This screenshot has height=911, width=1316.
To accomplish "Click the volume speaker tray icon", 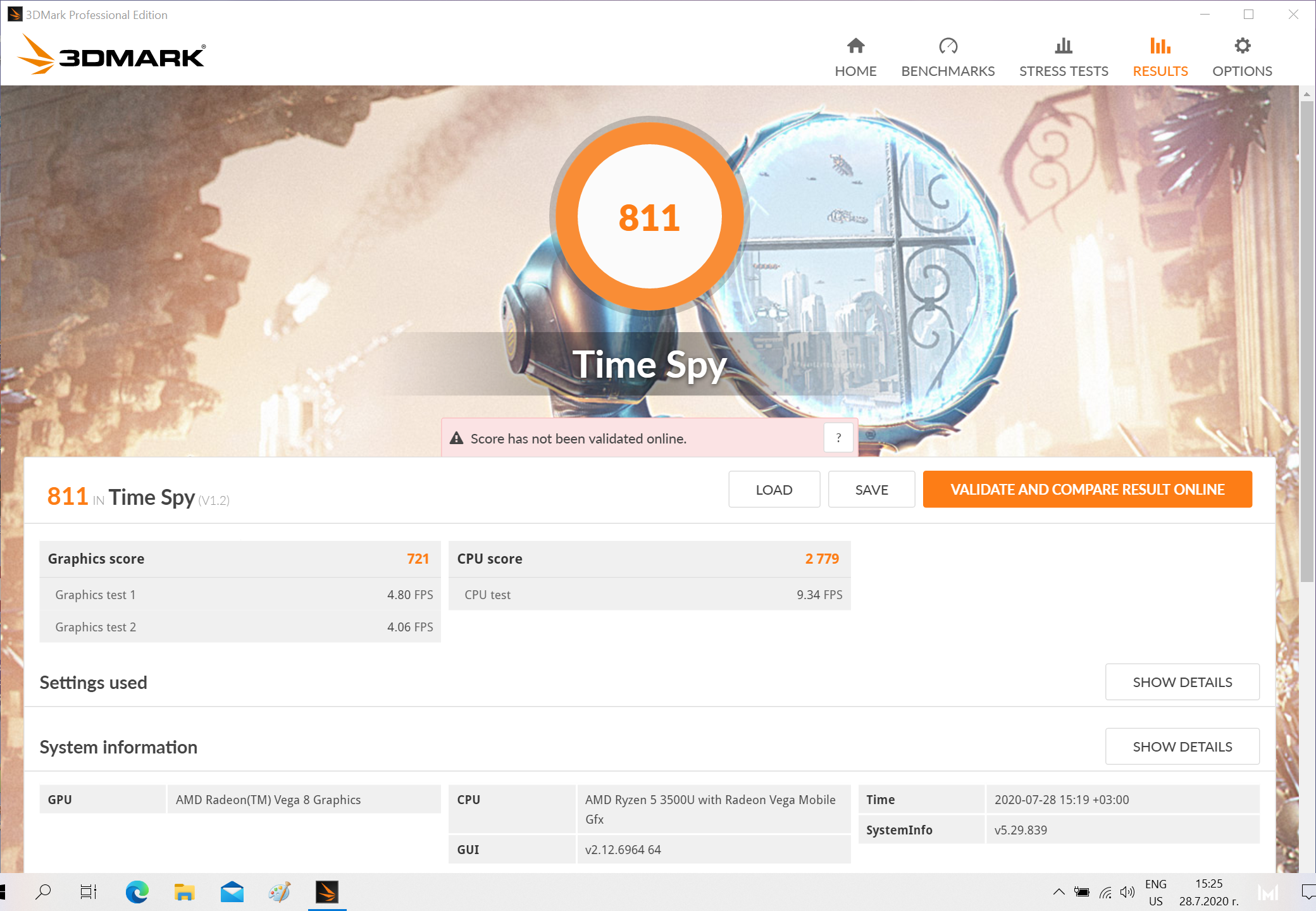I will (1127, 892).
